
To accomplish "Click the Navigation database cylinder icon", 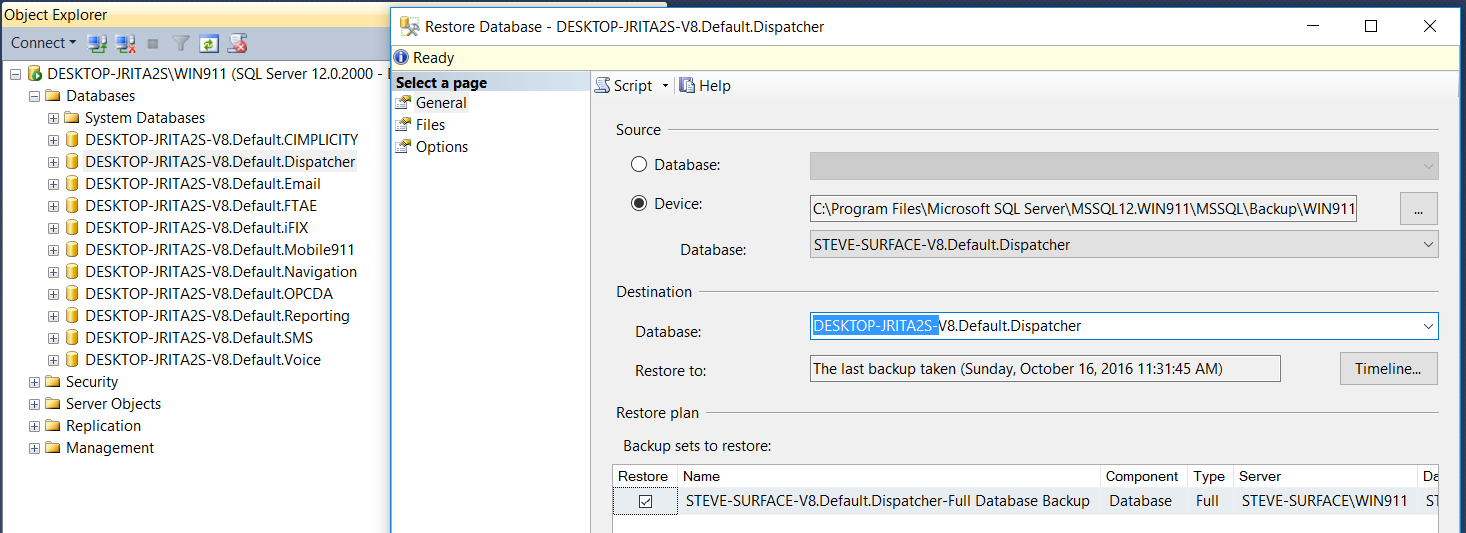I will tap(72, 272).
